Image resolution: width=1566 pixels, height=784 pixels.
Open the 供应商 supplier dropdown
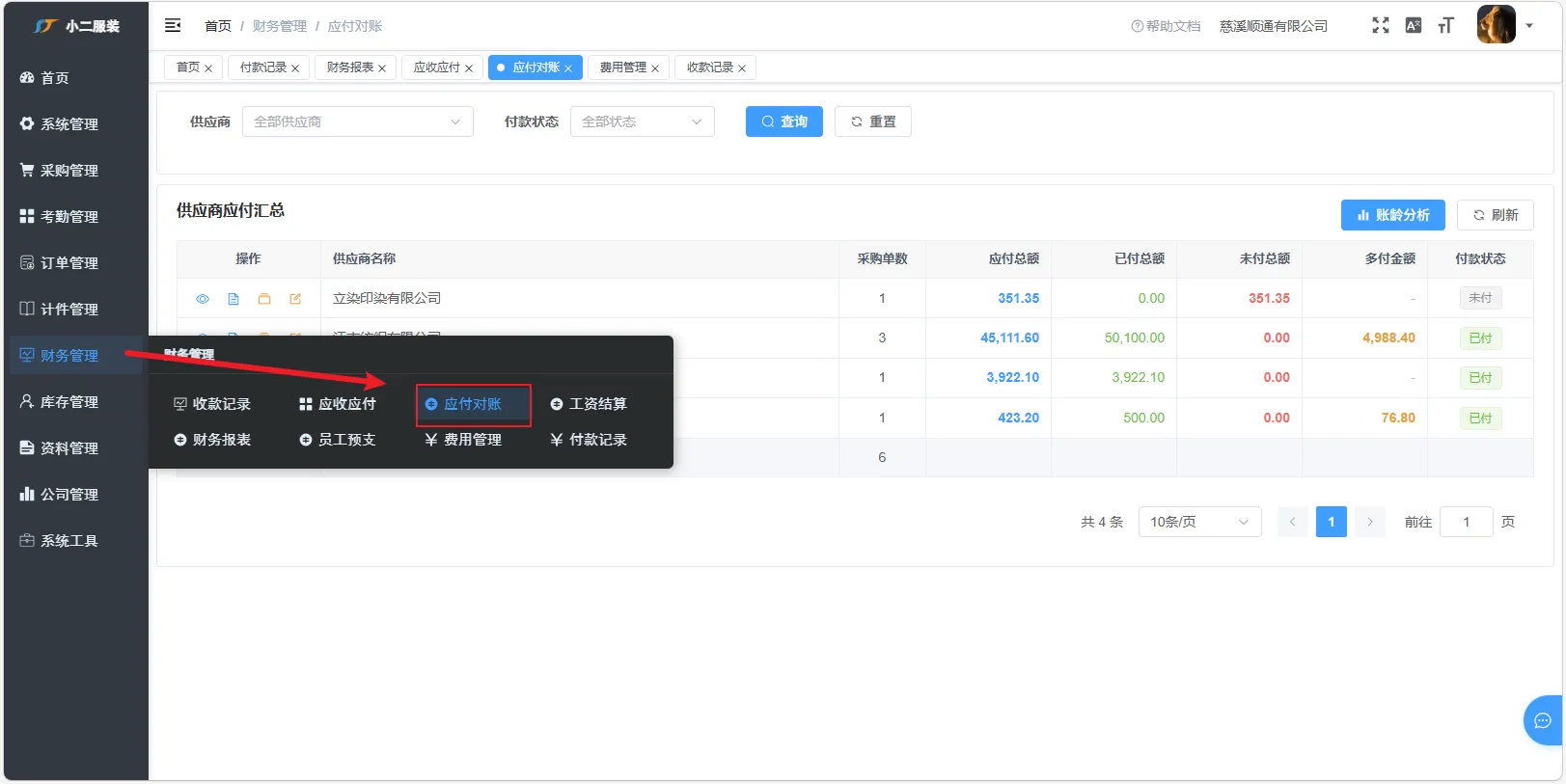click(x=357, y=122)
